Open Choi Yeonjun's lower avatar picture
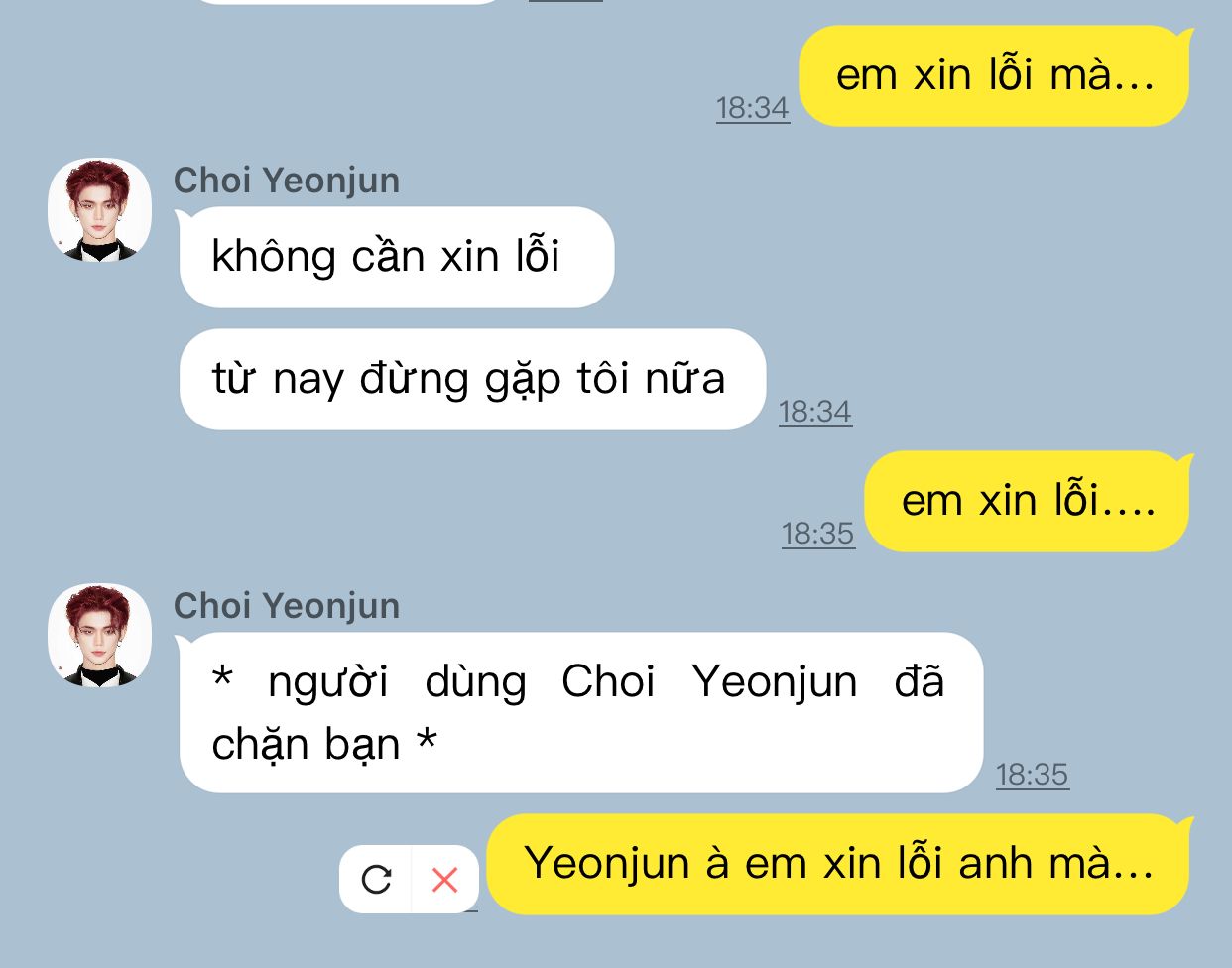The width and height of the screenshot is (1232, 968). [x=99, y=635]
